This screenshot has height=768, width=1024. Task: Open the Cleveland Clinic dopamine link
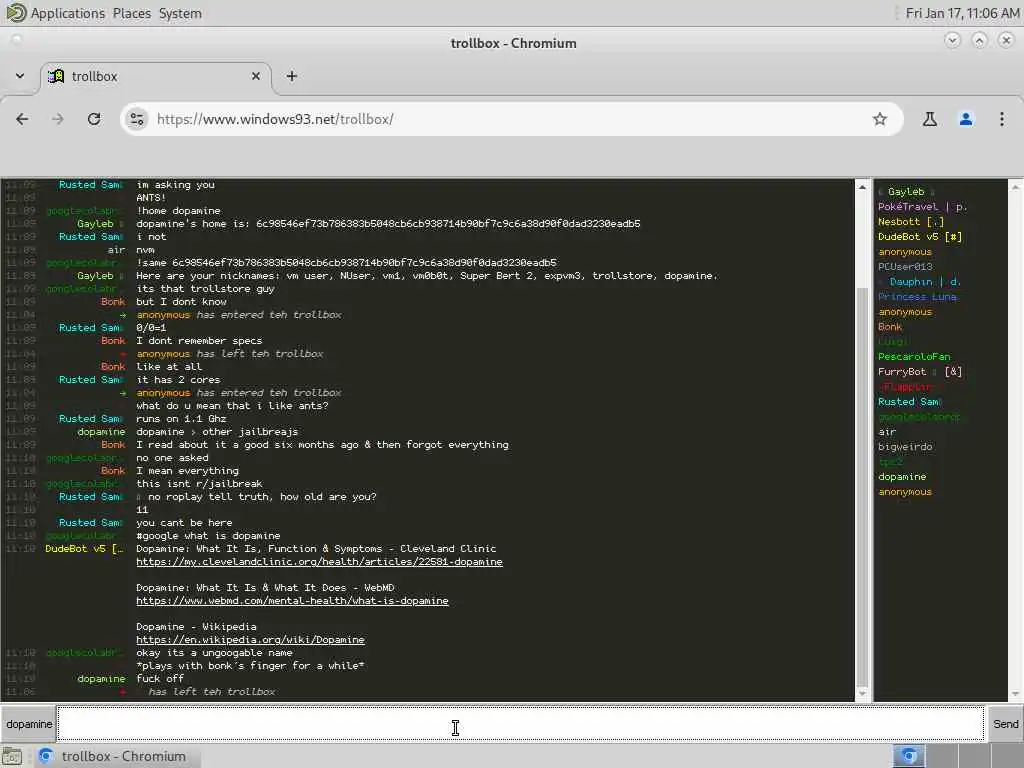tap(319, 562)
